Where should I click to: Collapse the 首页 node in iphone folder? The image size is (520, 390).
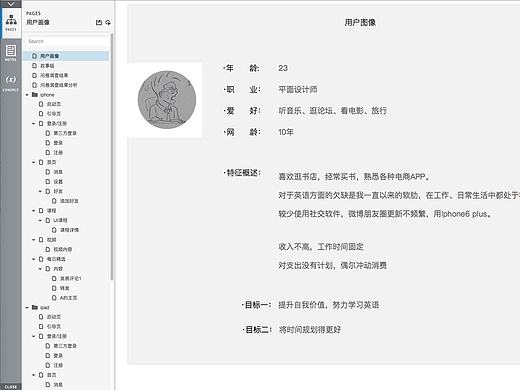[x=34, y=162]
